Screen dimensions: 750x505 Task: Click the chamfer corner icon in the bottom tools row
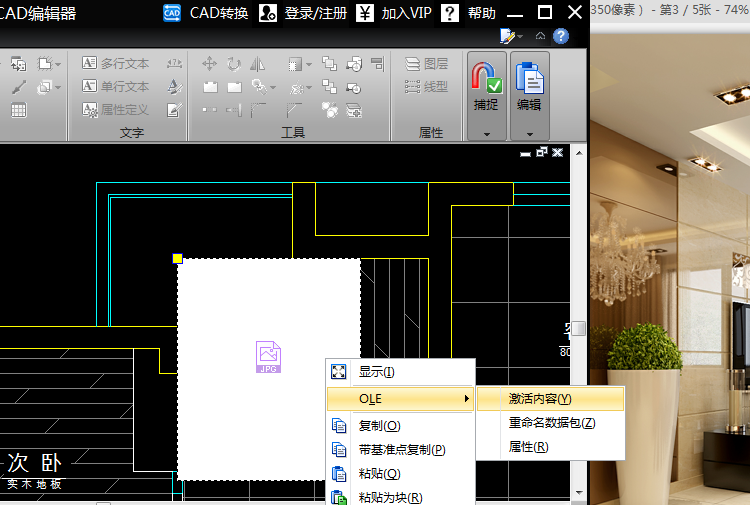pos(294,110)
